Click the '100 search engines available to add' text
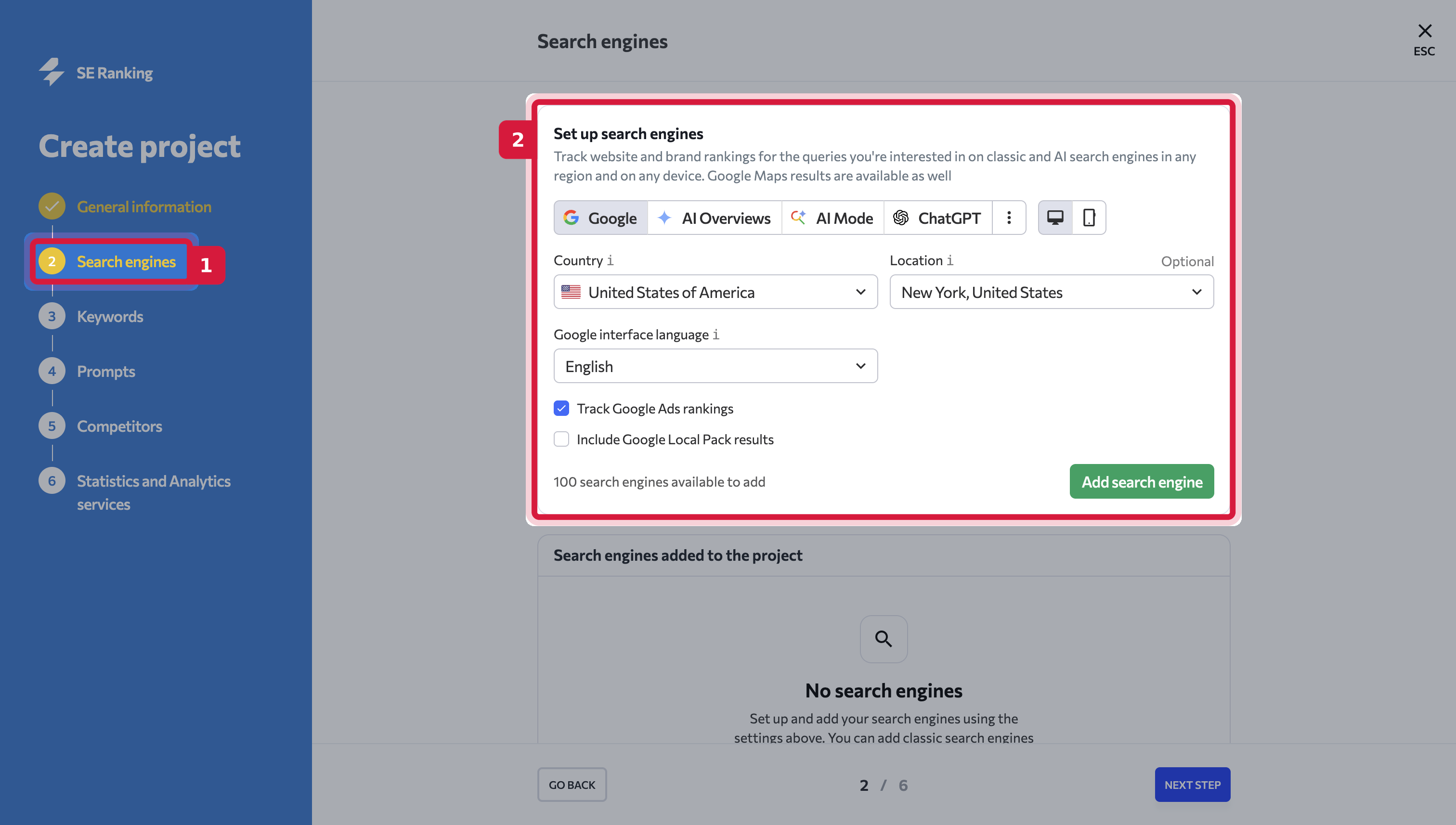 (x=659, y=482)
